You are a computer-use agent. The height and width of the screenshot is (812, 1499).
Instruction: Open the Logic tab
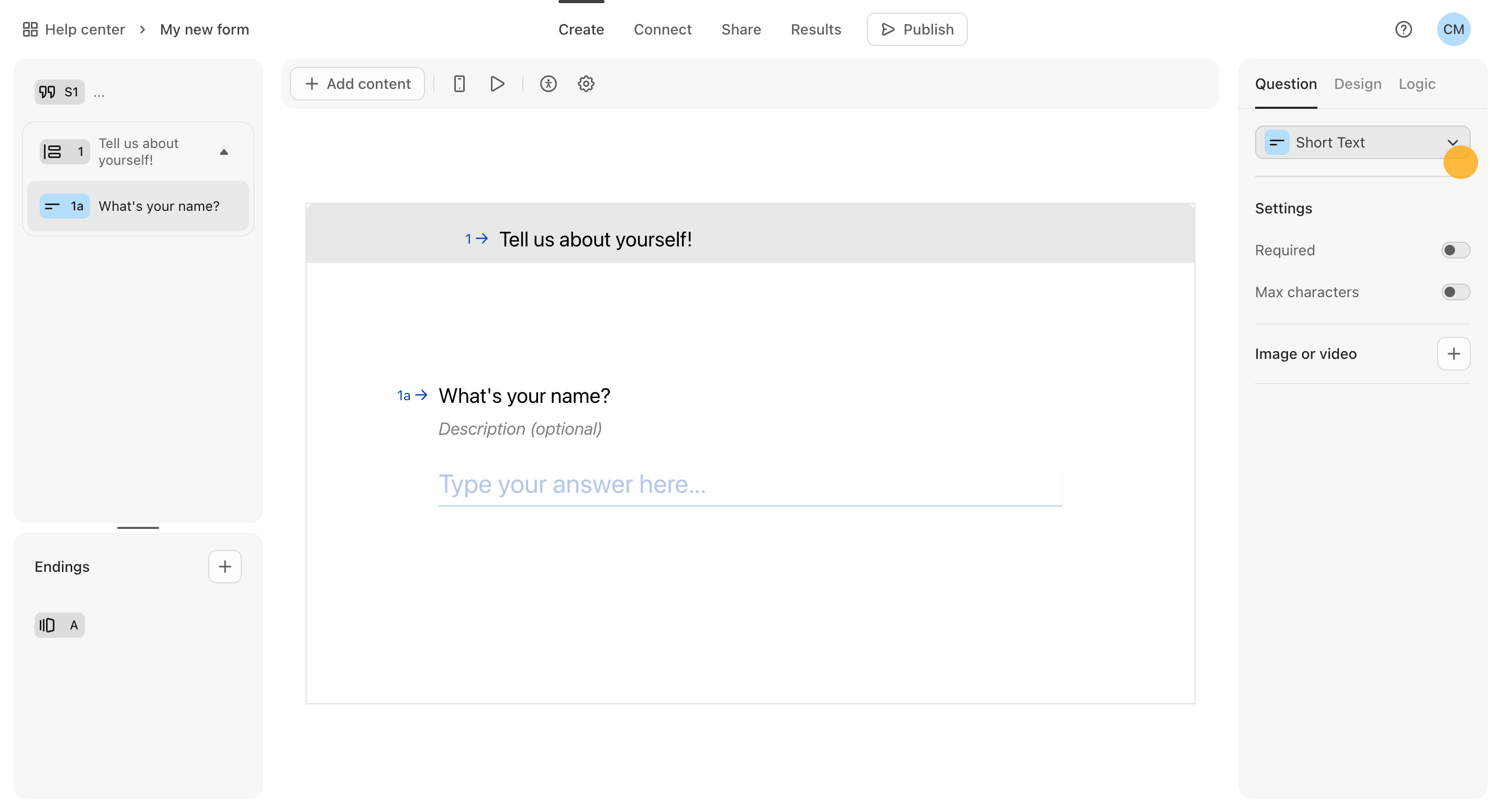1416,84
